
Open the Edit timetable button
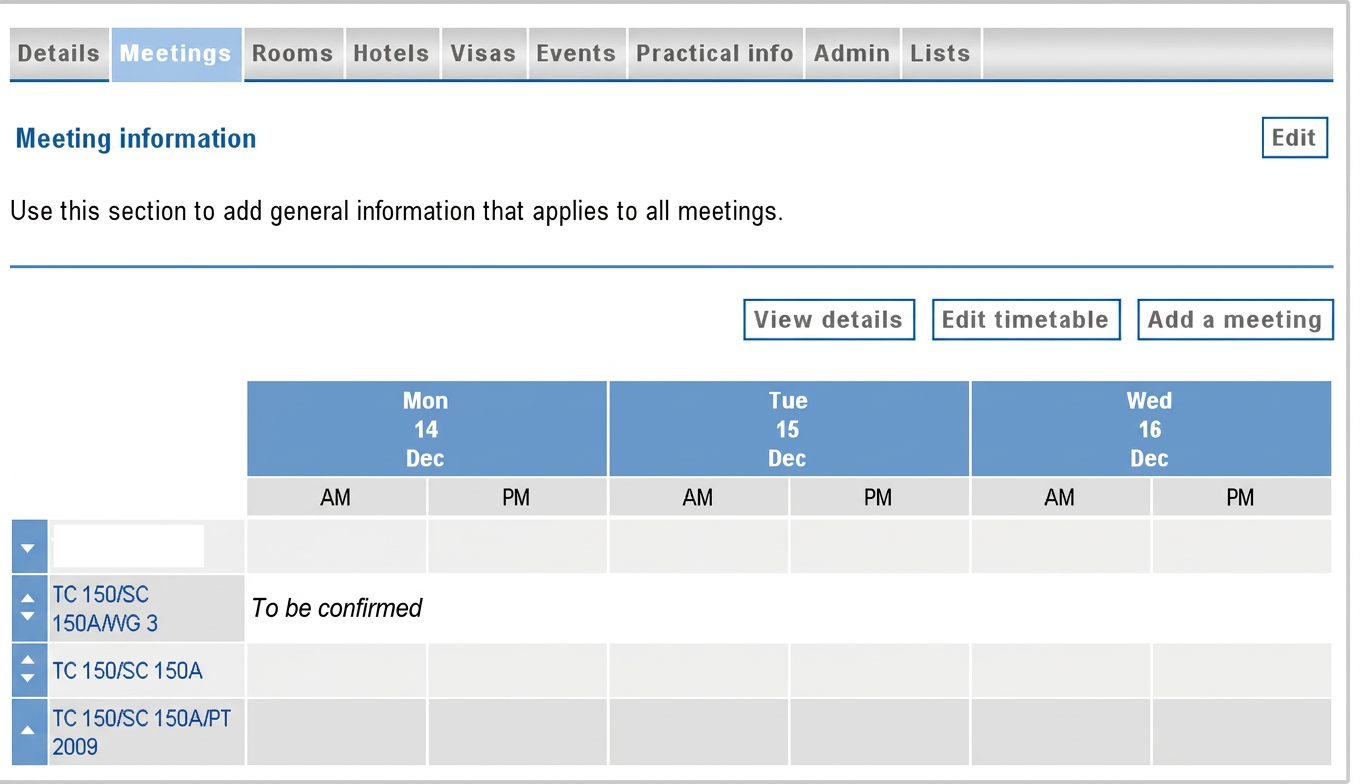[x=1026, y=320]
